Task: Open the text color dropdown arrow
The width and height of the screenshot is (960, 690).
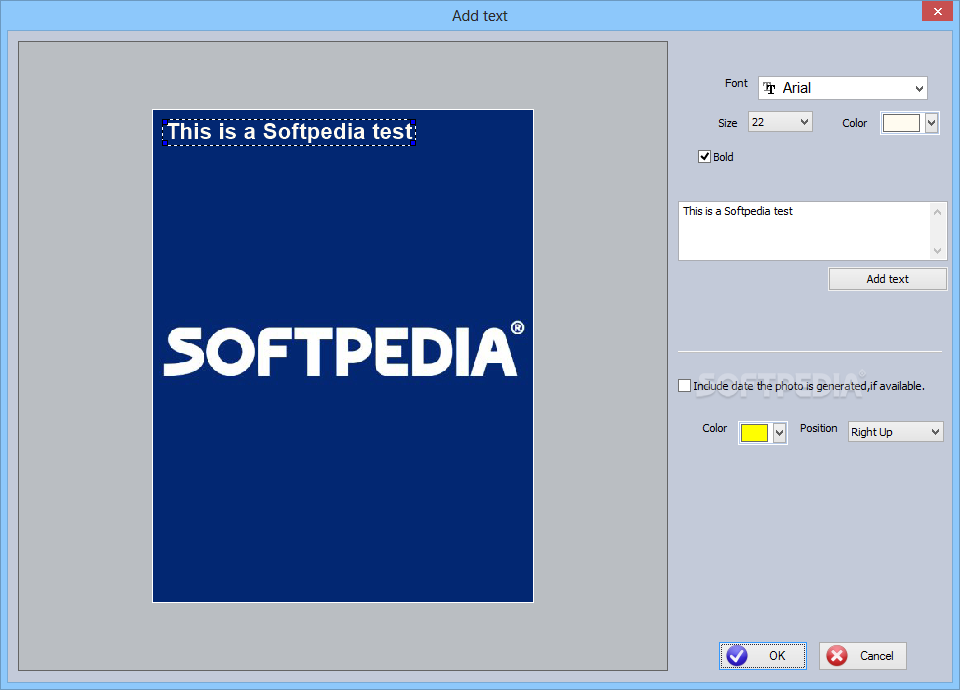Action: click(931, 123)
